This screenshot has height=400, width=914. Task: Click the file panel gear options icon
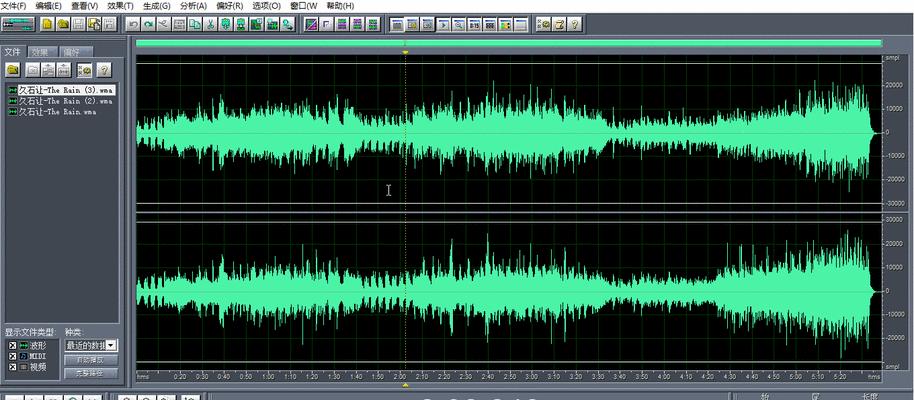(85, 69)
